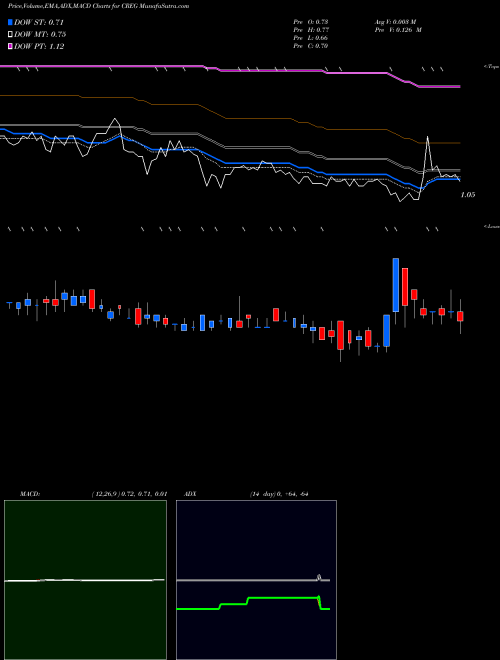This screenshot has height=660, width=500.
Task: Click the 'Pre C: 0.70' value
Action: coord(311,46)
